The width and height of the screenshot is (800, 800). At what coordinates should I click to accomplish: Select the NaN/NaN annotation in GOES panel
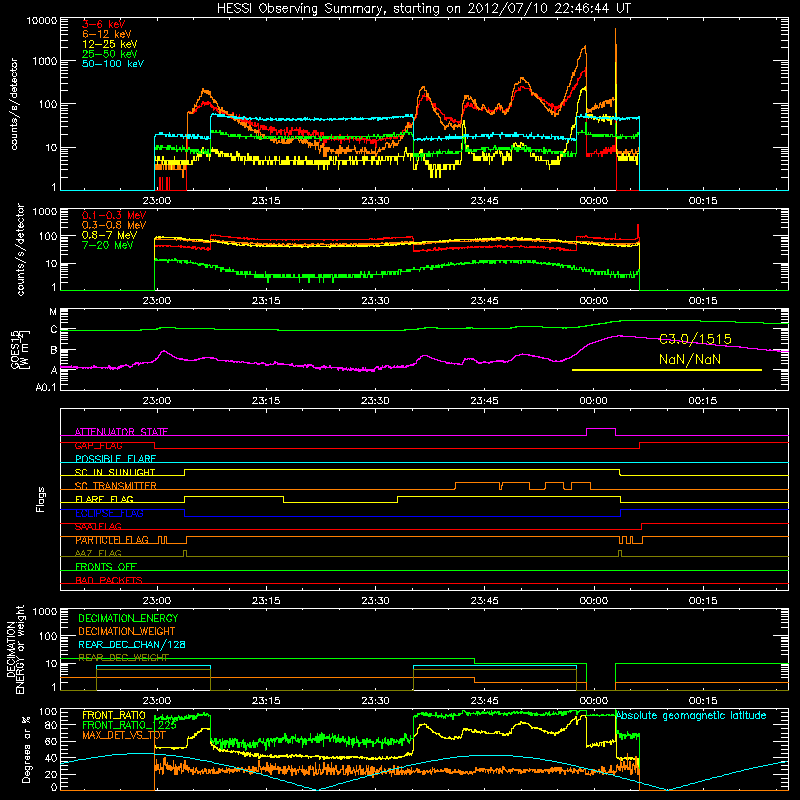click(690, 360)
